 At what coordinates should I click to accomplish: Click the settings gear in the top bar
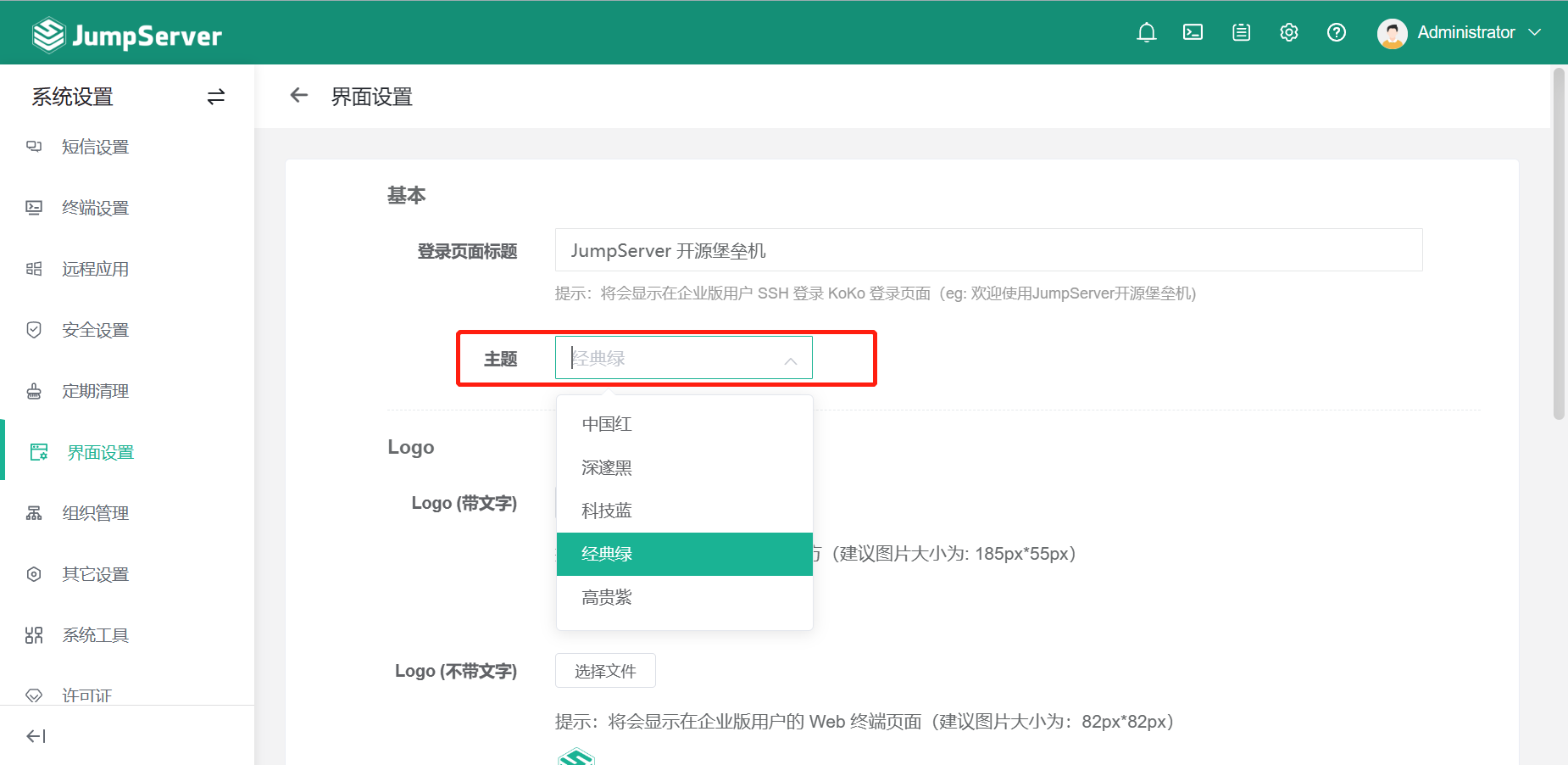click(x=1288, y=31)
